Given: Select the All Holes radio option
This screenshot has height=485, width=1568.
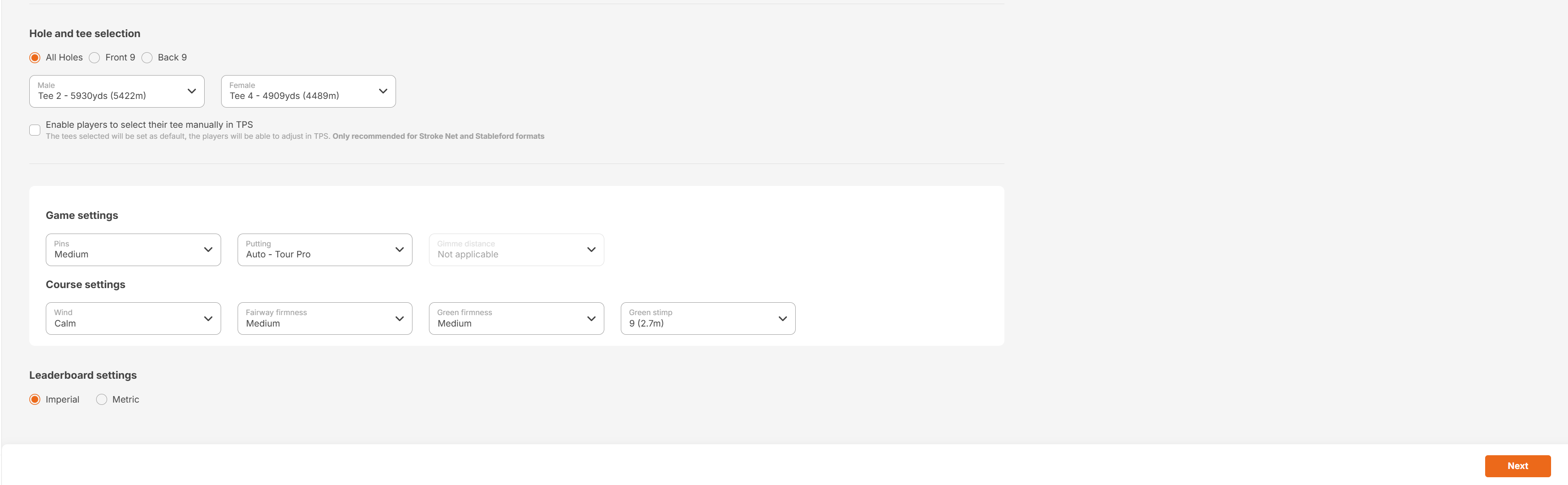Looking at the screenshot, I should [x=35, y=57].
